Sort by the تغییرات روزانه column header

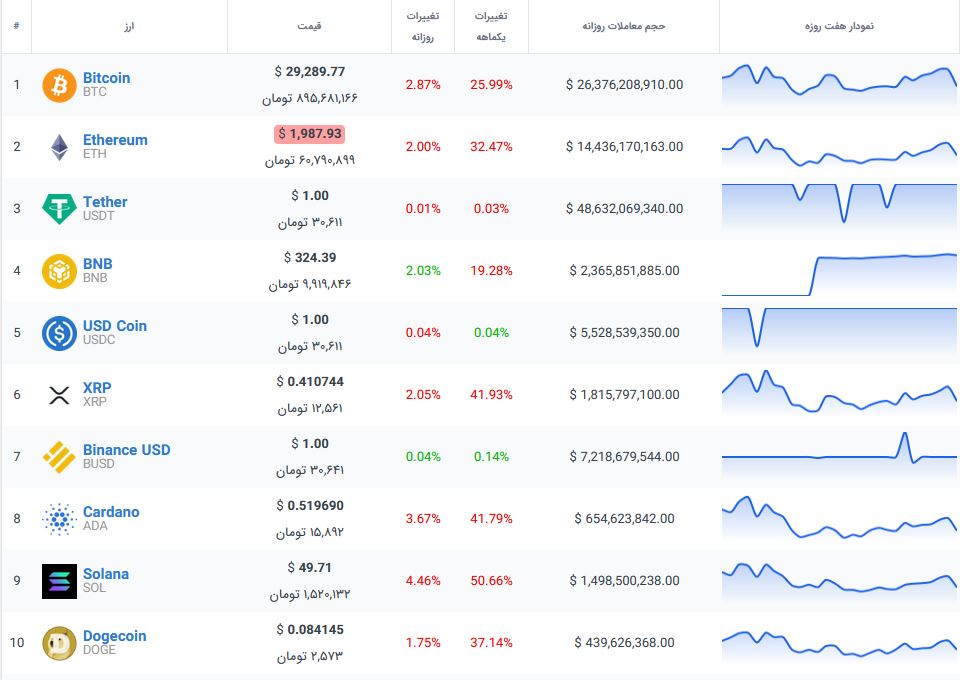[422, 26]
